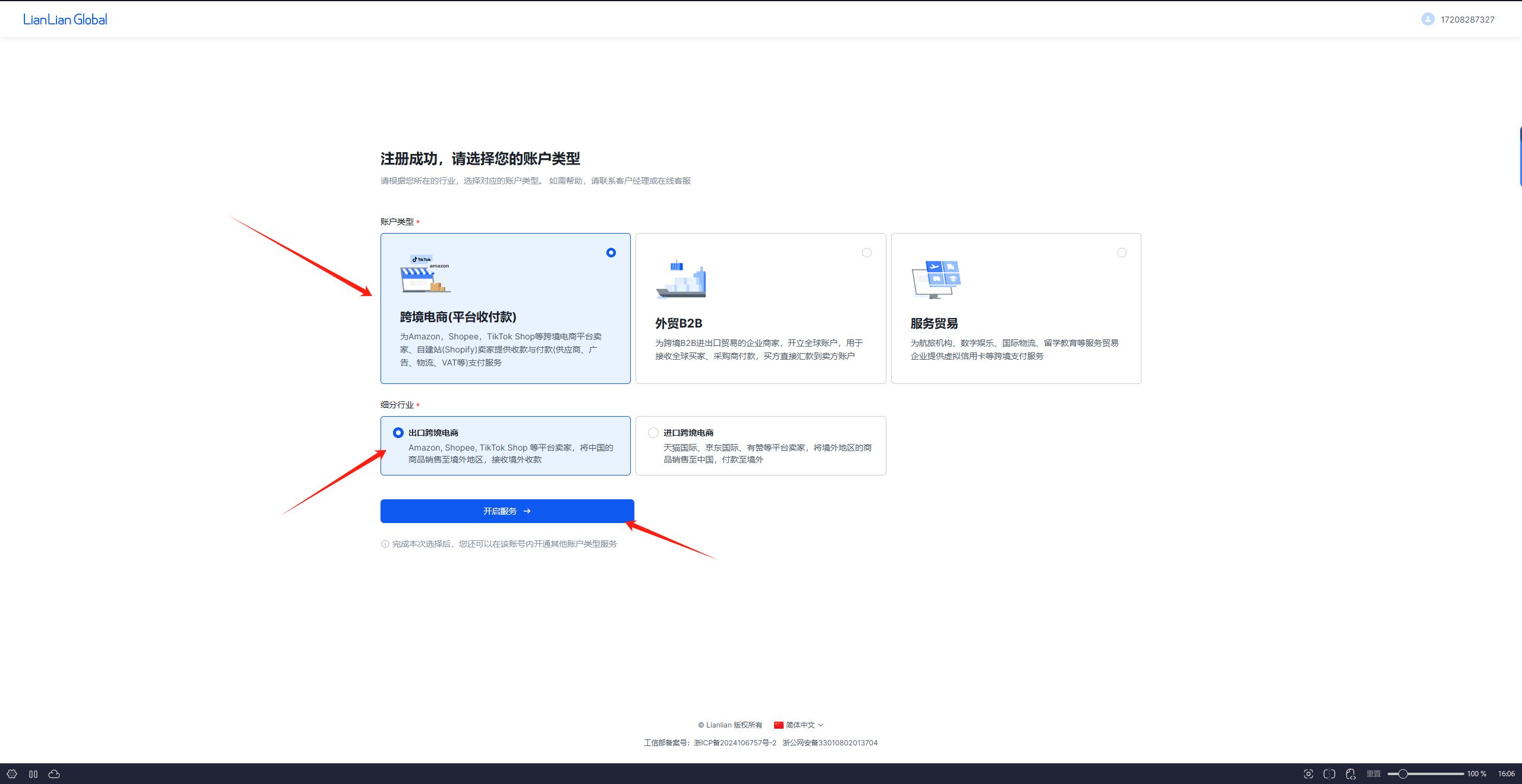Click account number 17208287327

click(x=1467, y=20)
